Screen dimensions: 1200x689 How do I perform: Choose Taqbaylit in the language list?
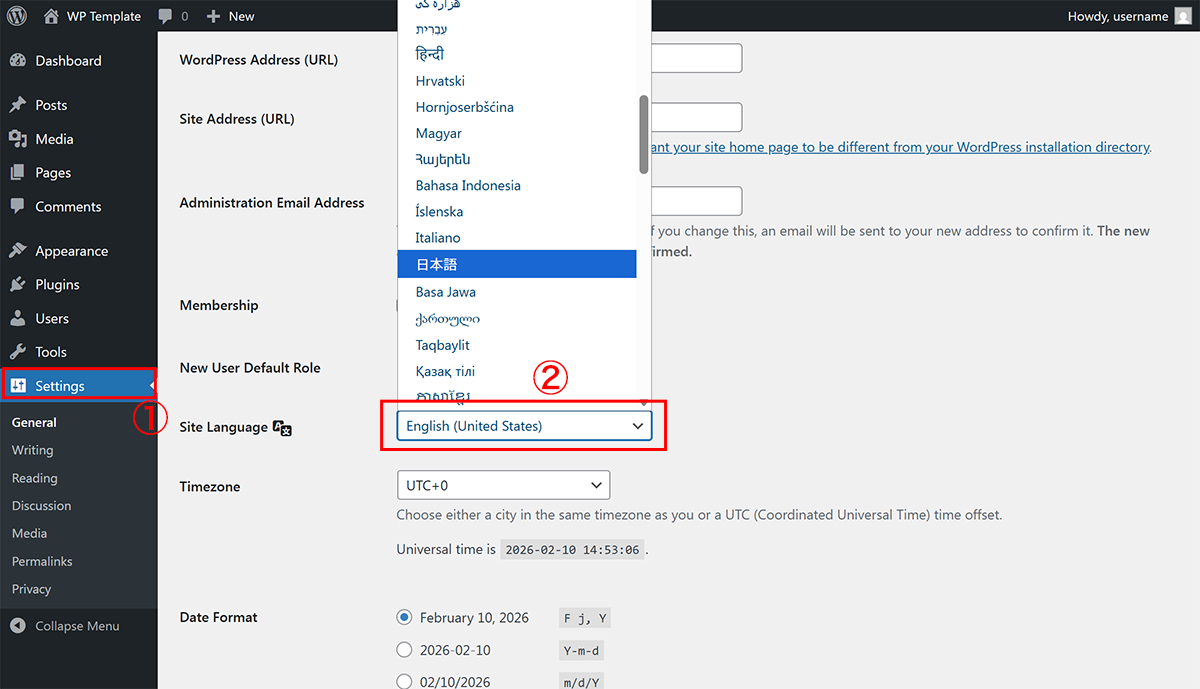[442, 345]
